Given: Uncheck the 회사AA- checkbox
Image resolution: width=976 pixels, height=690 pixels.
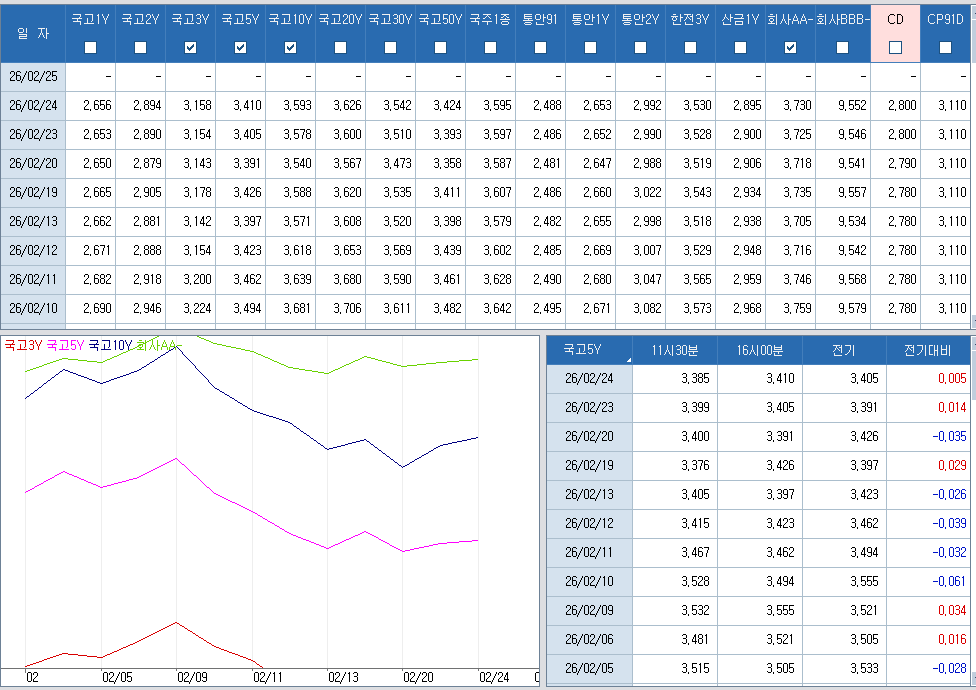Looking at the screenshot, I should point(791,47).
